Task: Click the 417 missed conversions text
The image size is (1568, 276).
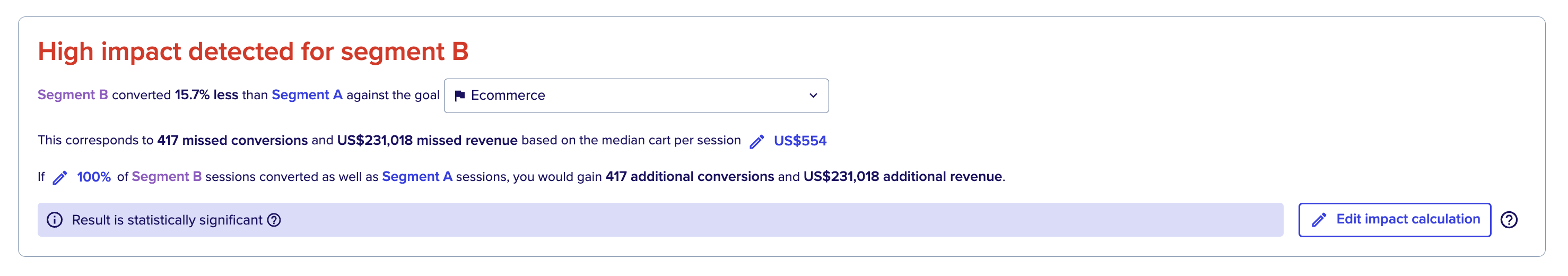Action: tap(232, 141)
